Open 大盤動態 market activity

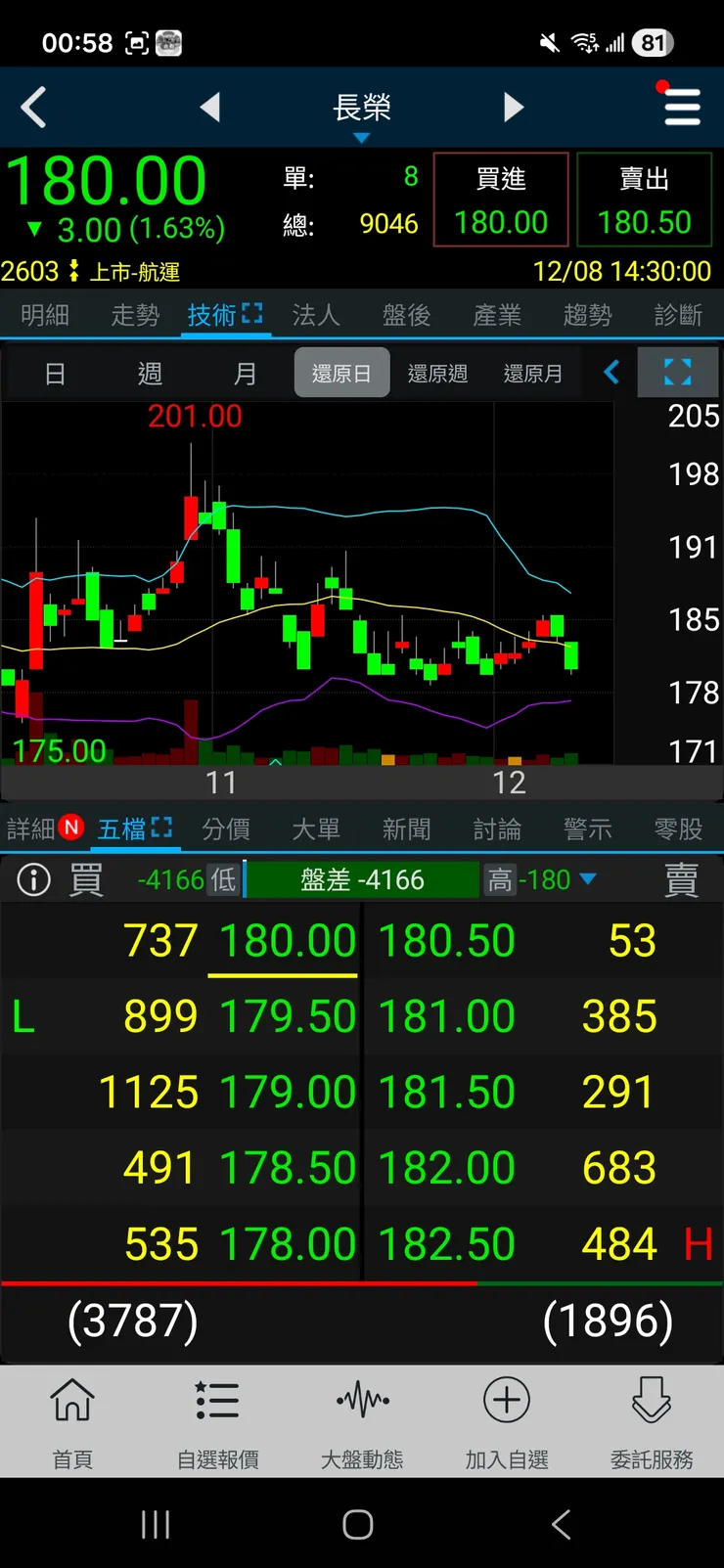pyautogui.click(x=362, y=1423)
